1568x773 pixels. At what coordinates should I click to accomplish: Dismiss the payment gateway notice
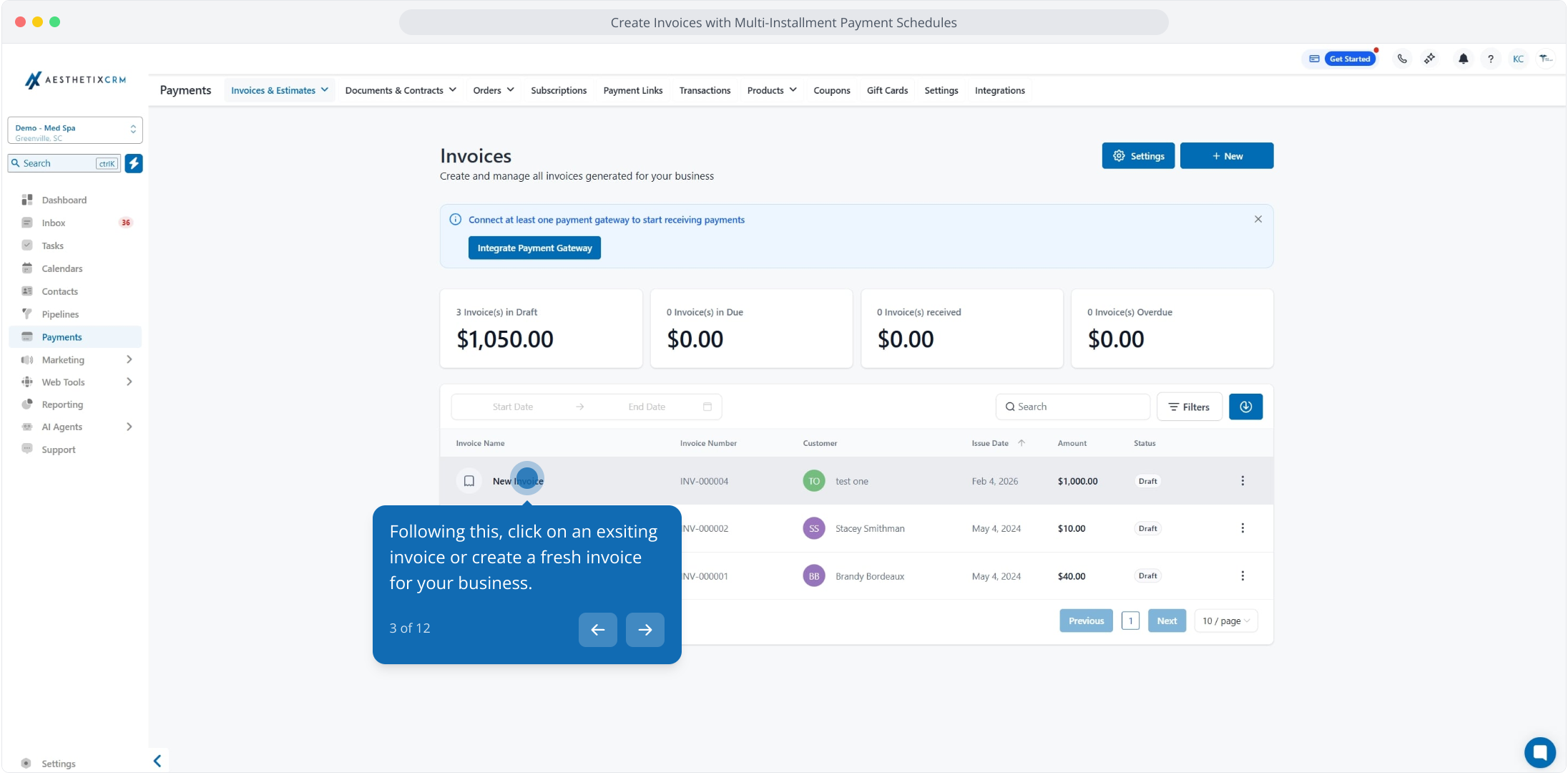coord(1258,219)
